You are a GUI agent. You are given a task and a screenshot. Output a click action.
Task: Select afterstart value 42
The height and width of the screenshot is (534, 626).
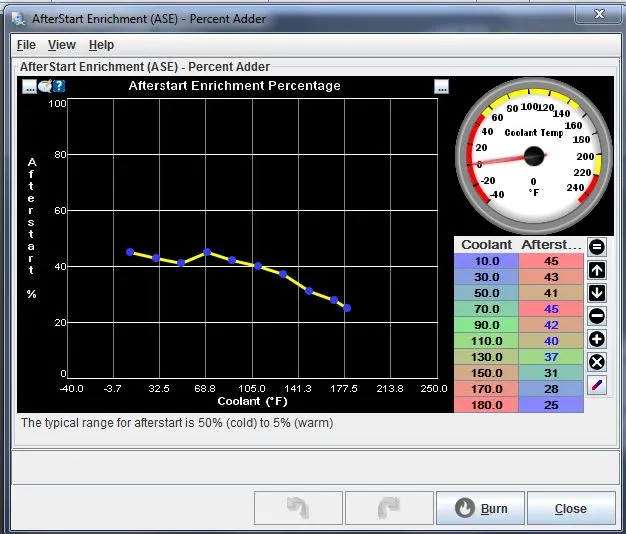(x=551, y=325)
